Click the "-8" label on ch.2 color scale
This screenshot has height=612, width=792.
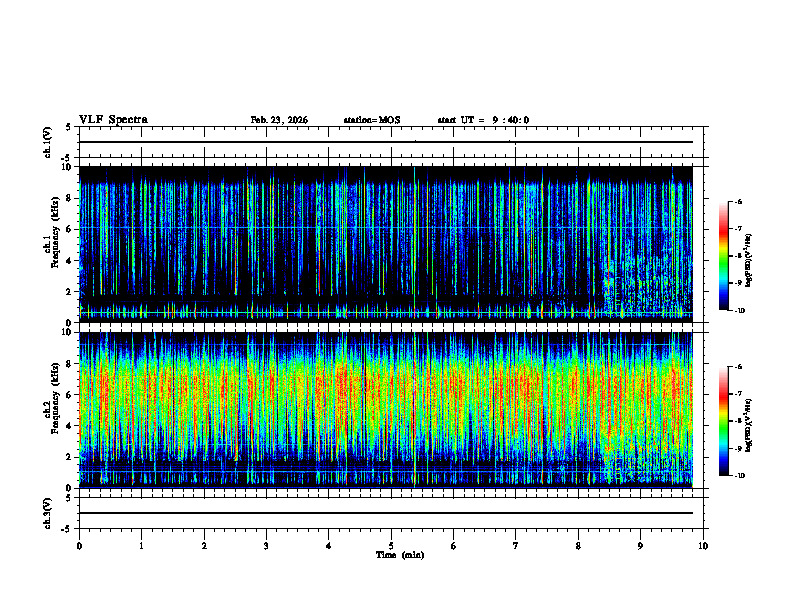[x=738, y=421]
